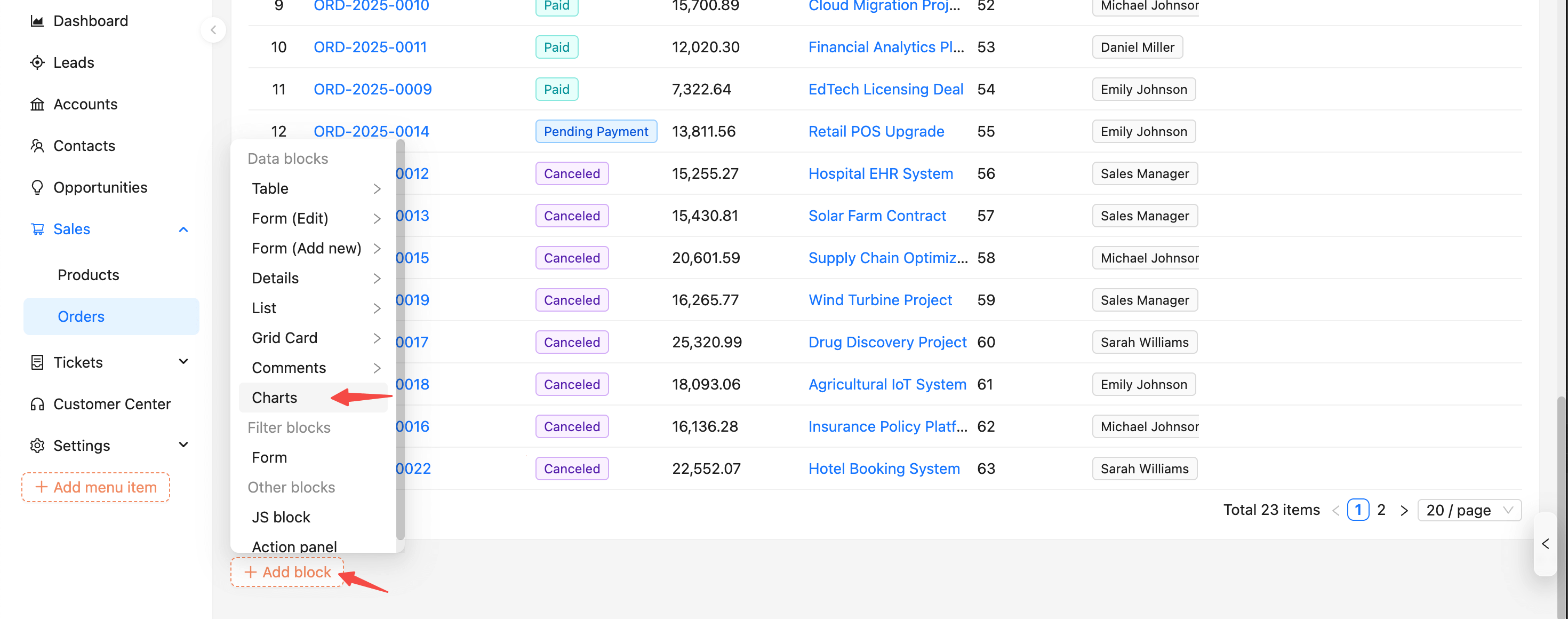
Task: Click the block menu vertical scrollbar
Action: click(400, 341)
